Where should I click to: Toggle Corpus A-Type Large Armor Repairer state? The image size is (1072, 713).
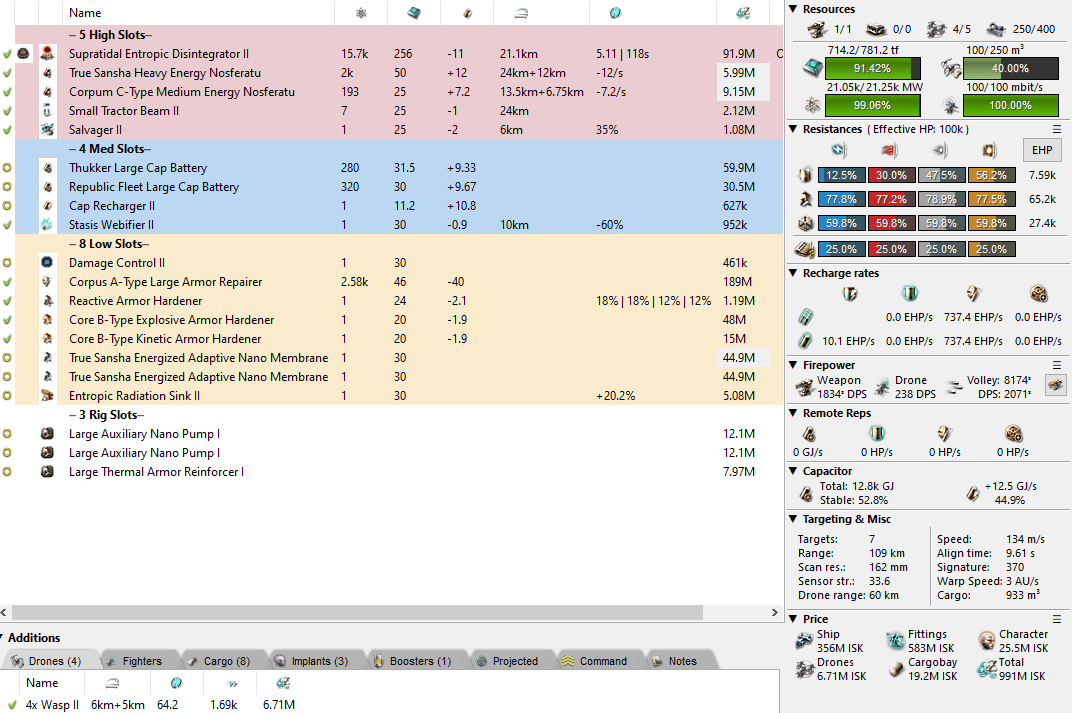7,282
